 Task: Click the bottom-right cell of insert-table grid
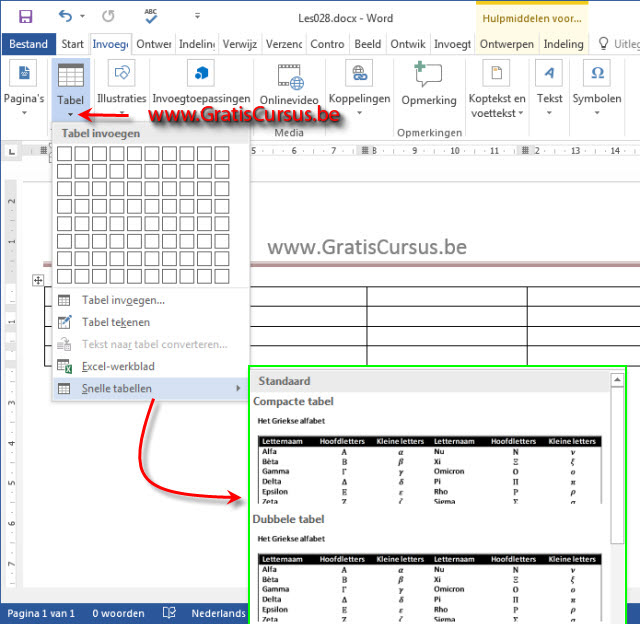point(222,276)
